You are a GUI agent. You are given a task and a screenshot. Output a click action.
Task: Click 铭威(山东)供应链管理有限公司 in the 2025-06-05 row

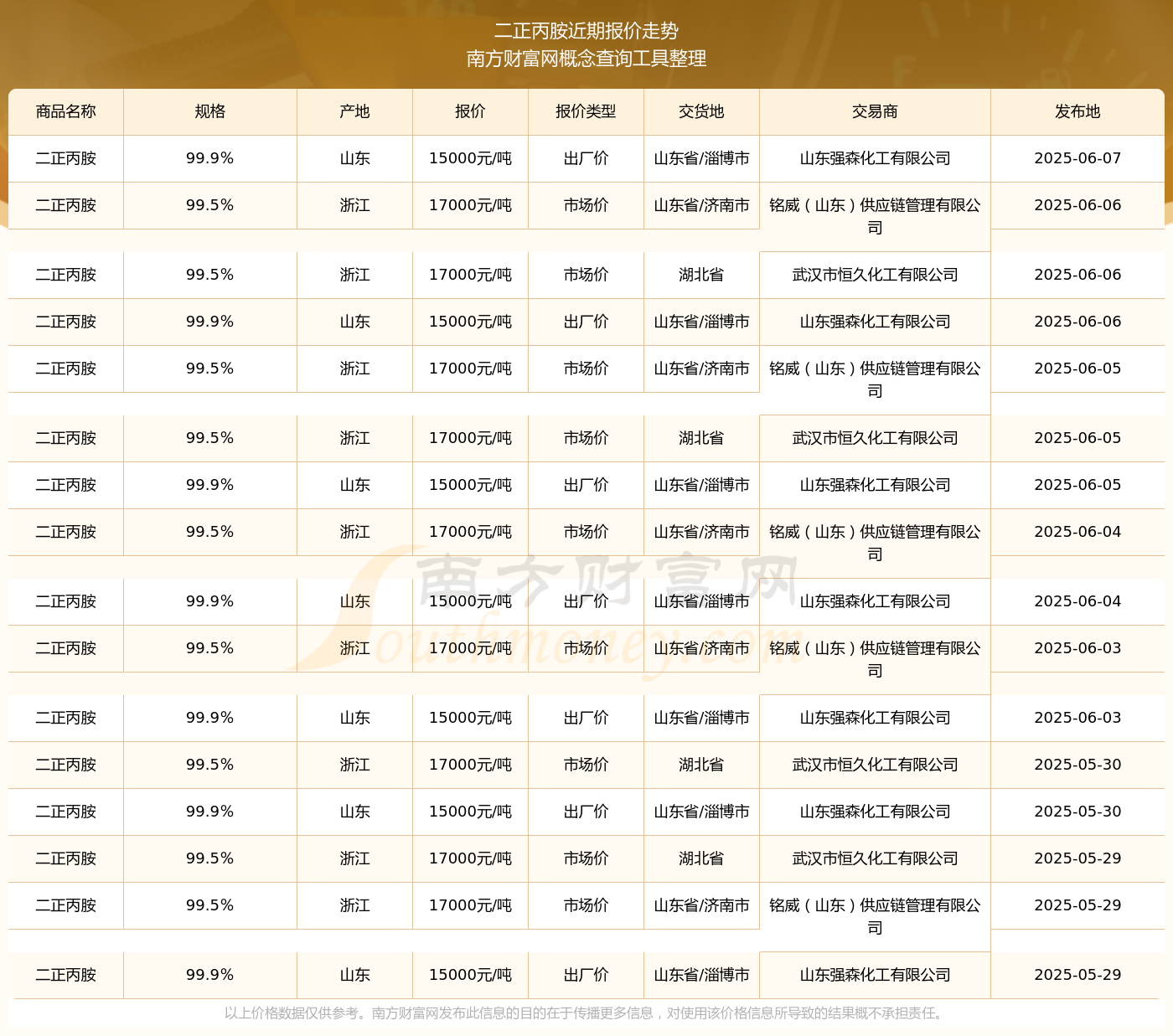point(875,379)
